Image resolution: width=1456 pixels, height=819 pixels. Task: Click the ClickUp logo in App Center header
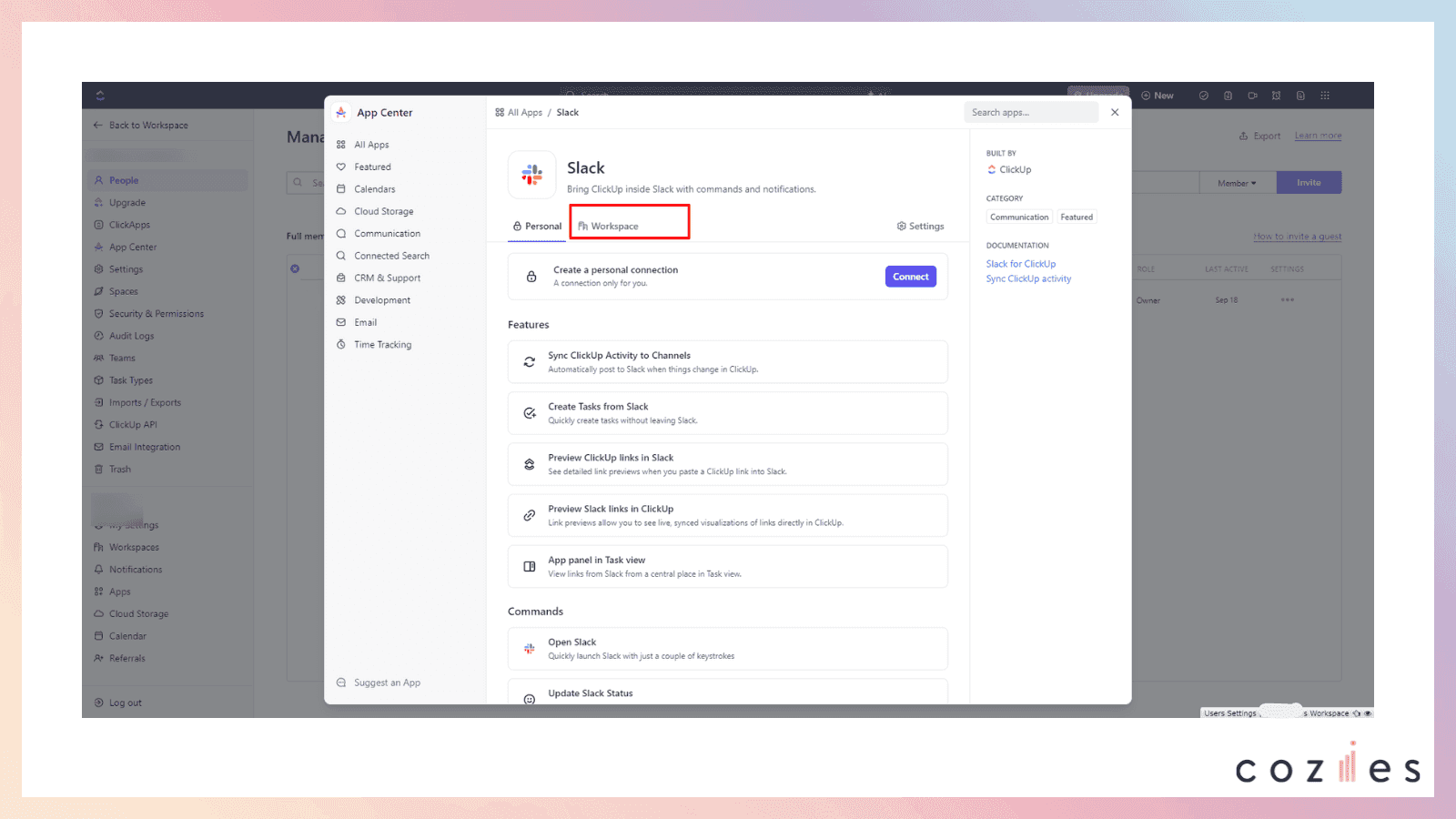click(340, 112)
